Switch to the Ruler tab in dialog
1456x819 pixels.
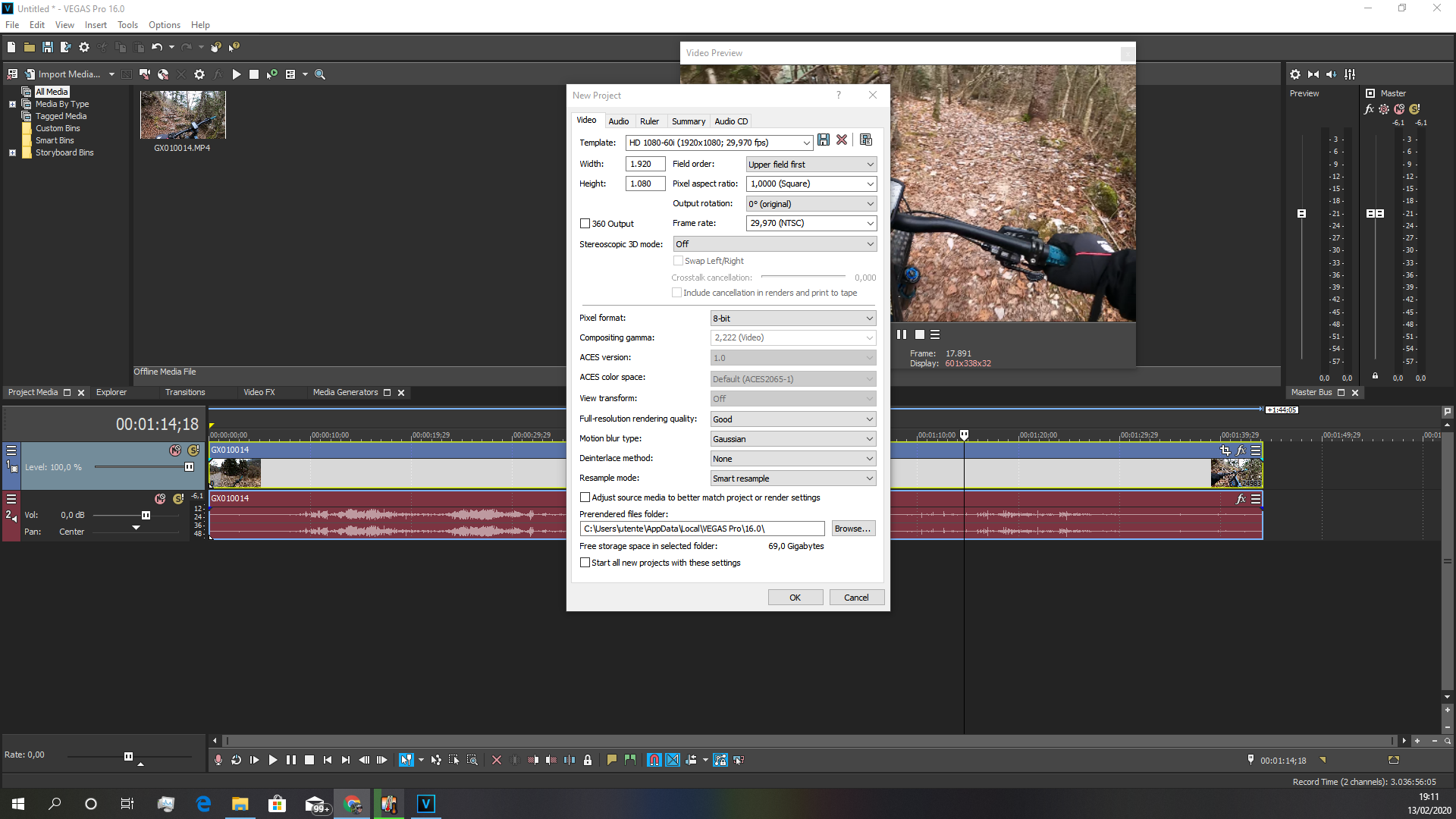tap(649, 121)
